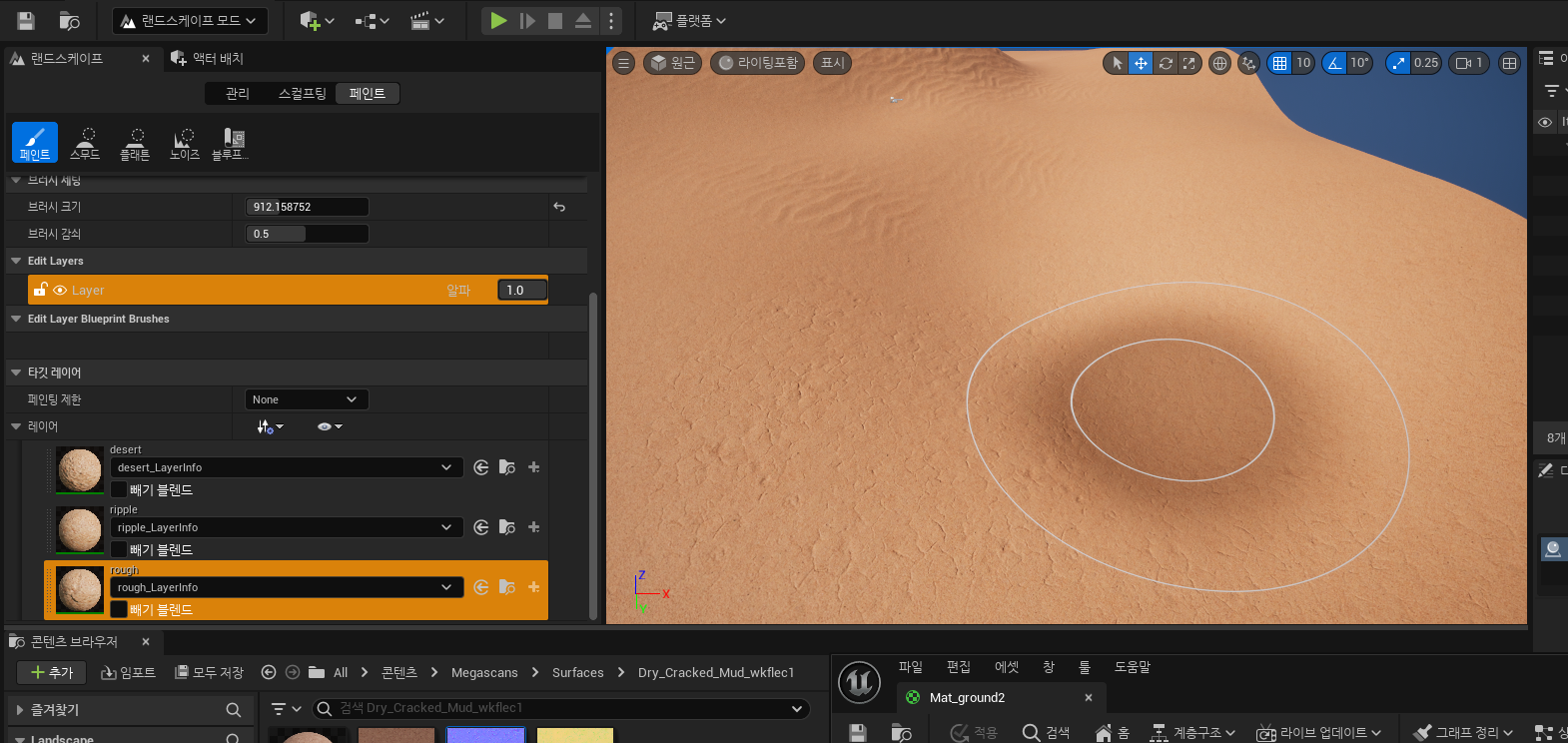
Task: Create layer info for rough layer
Action: (534, 587)
